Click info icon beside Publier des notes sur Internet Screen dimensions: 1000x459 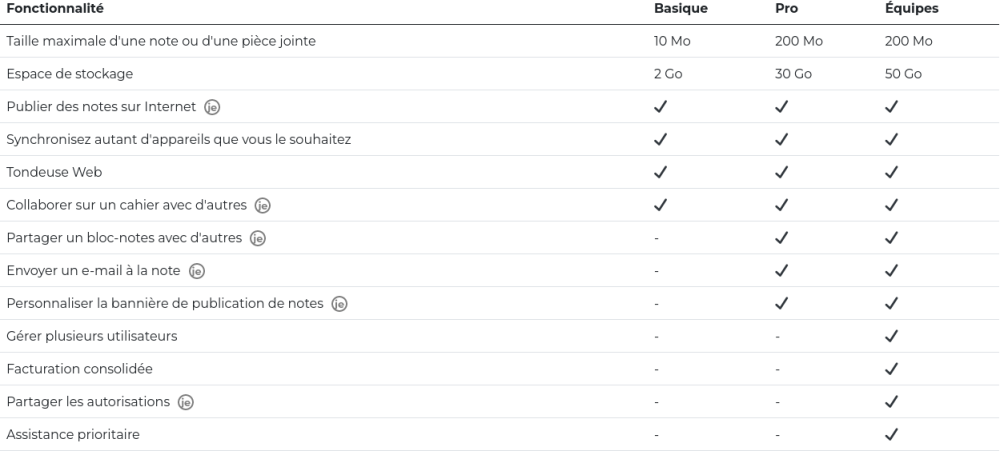(212, 107)
